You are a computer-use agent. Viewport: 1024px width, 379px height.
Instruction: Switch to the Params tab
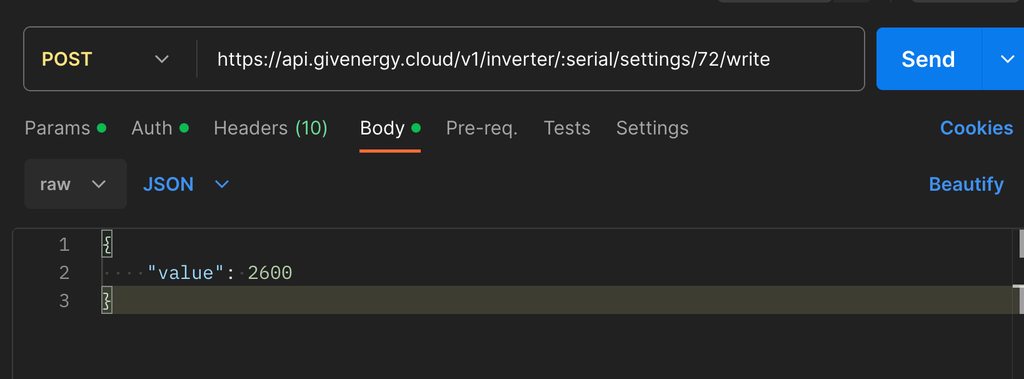click(65, 128)
